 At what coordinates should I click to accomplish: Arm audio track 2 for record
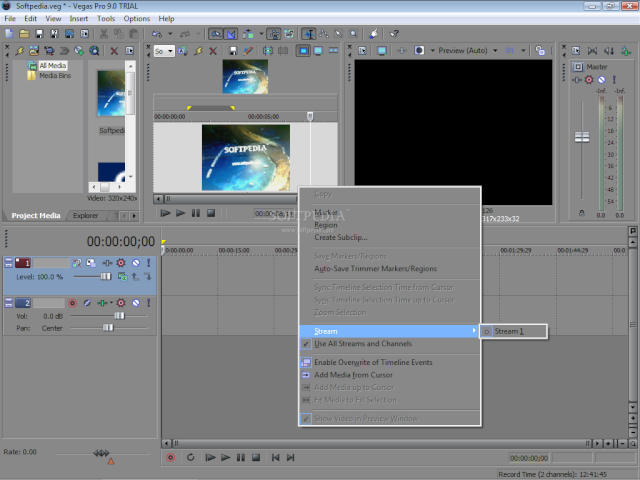point(73,303)
